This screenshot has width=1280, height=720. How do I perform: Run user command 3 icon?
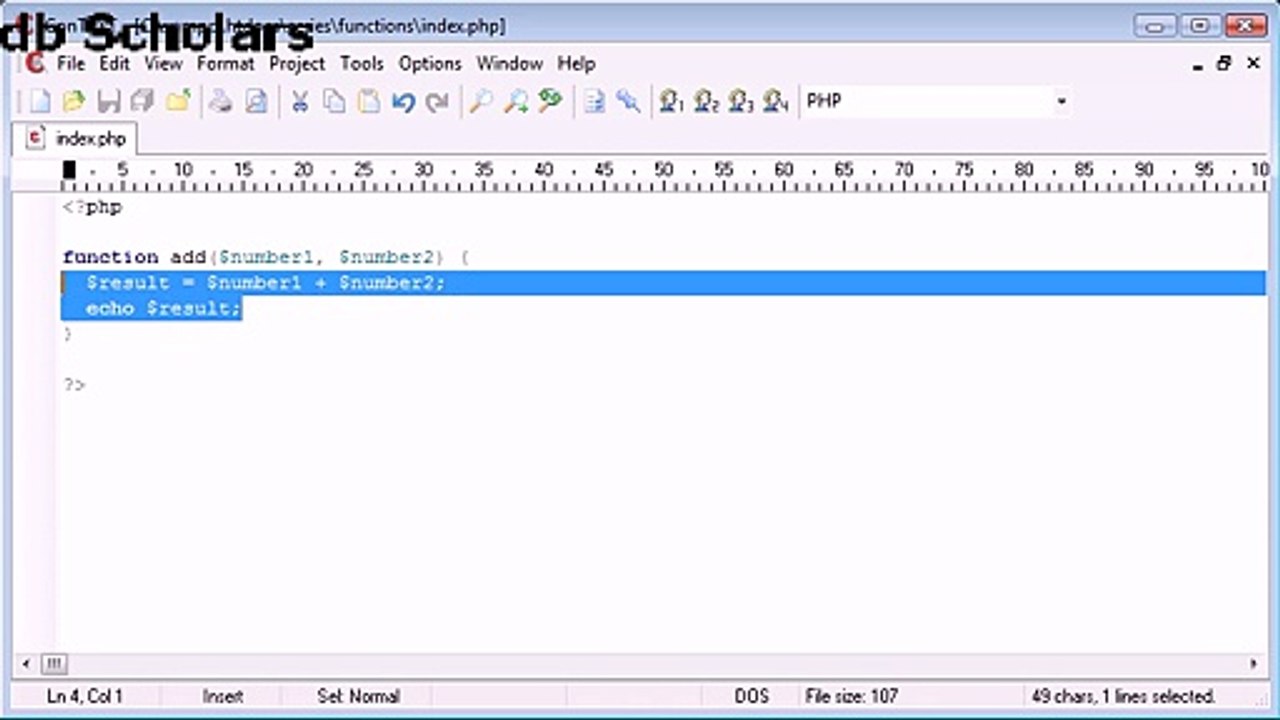[x=741, y=101]
